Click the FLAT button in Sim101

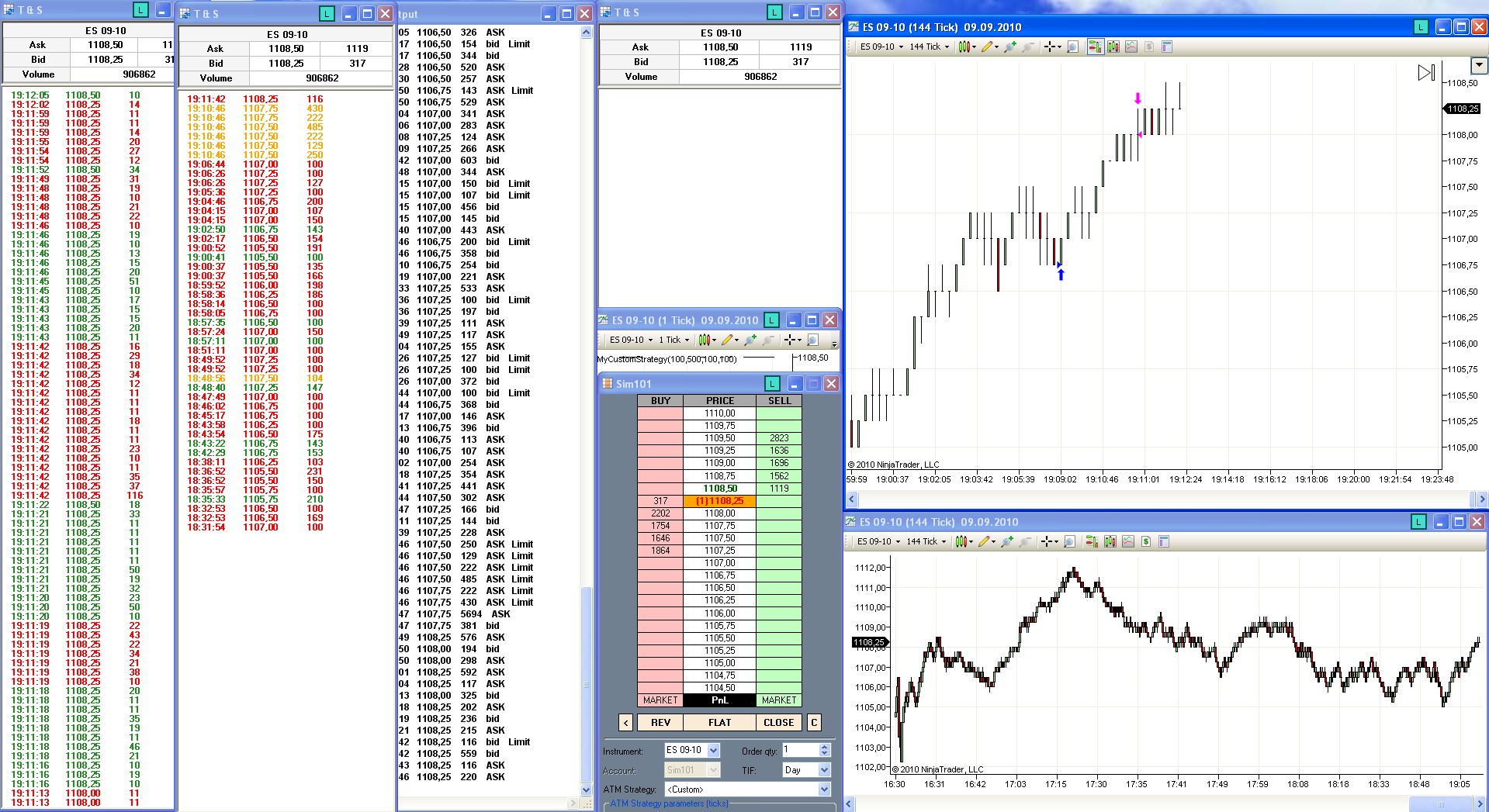click(719, 722)
